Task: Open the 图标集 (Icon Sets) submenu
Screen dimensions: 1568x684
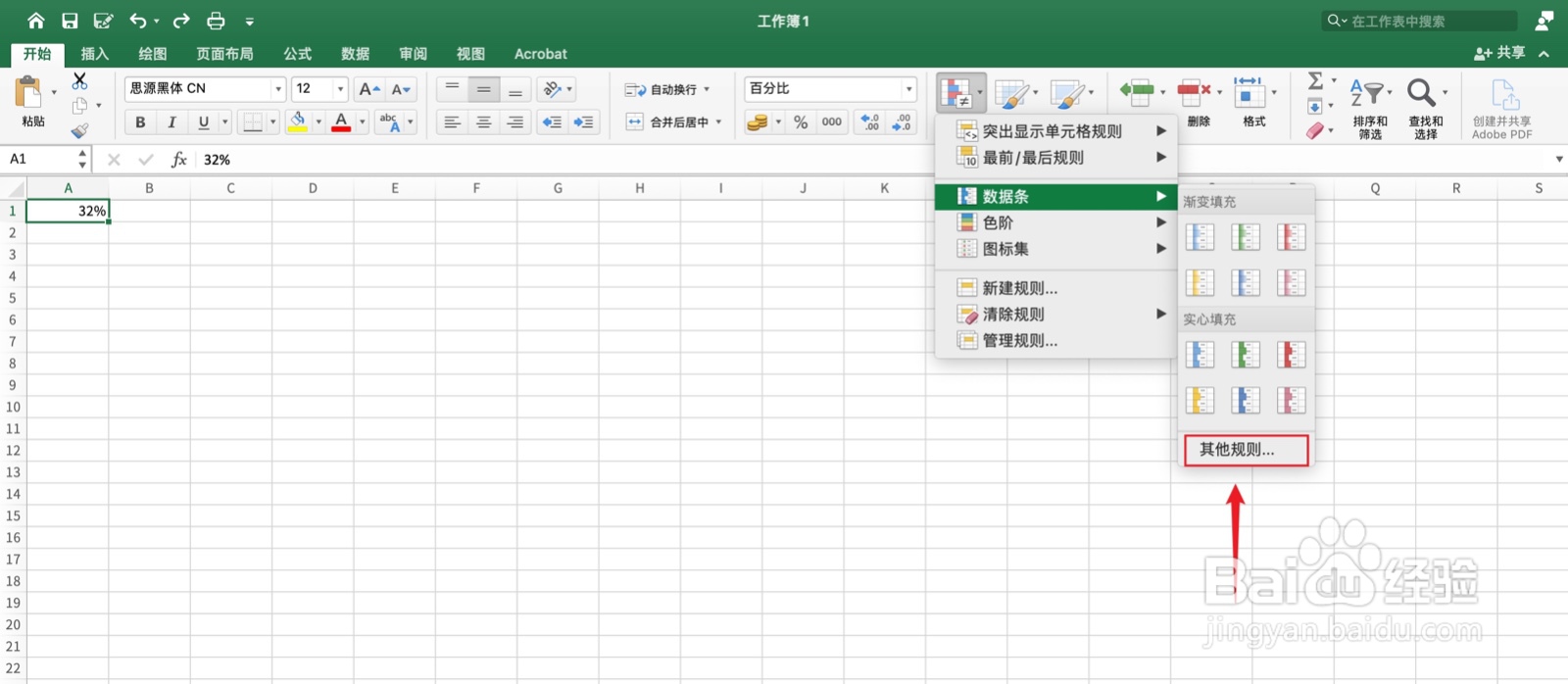Action: 1055,249
